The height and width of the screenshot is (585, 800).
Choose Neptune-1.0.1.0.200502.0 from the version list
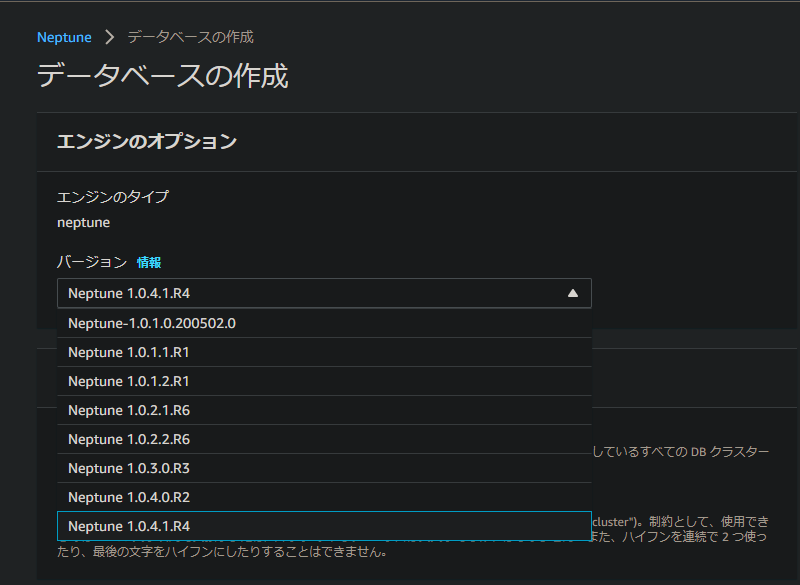coord(324,323)
